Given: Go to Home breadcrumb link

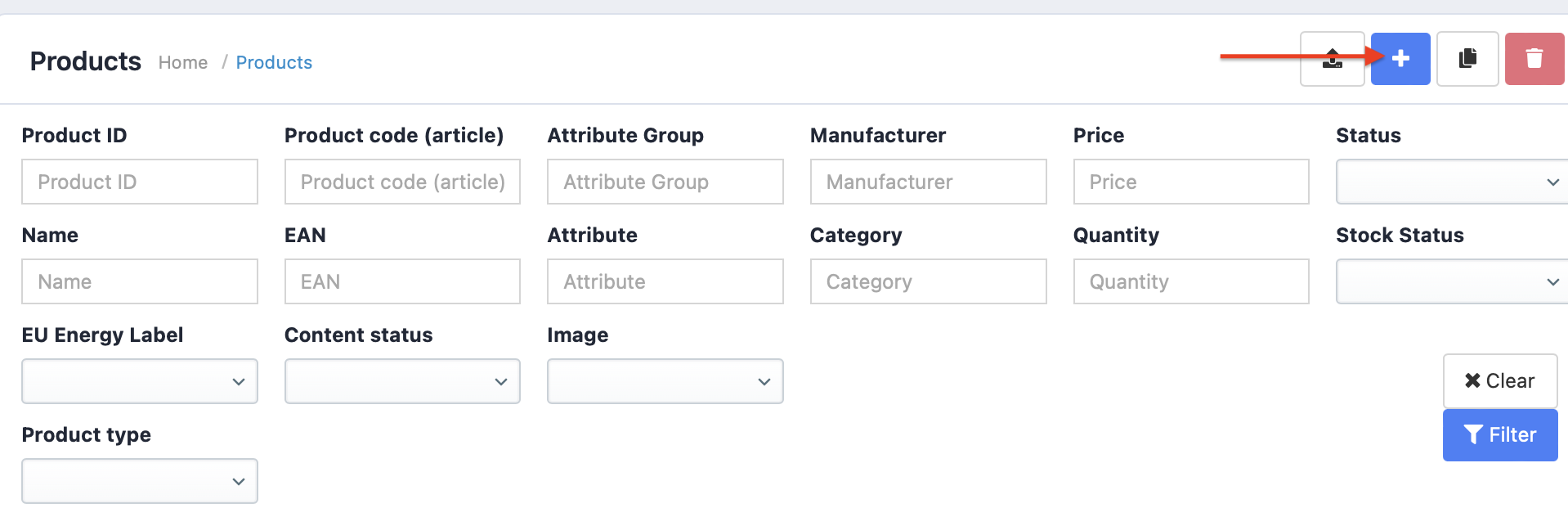Looking at the screenshot, I should (x=183, y=63).
